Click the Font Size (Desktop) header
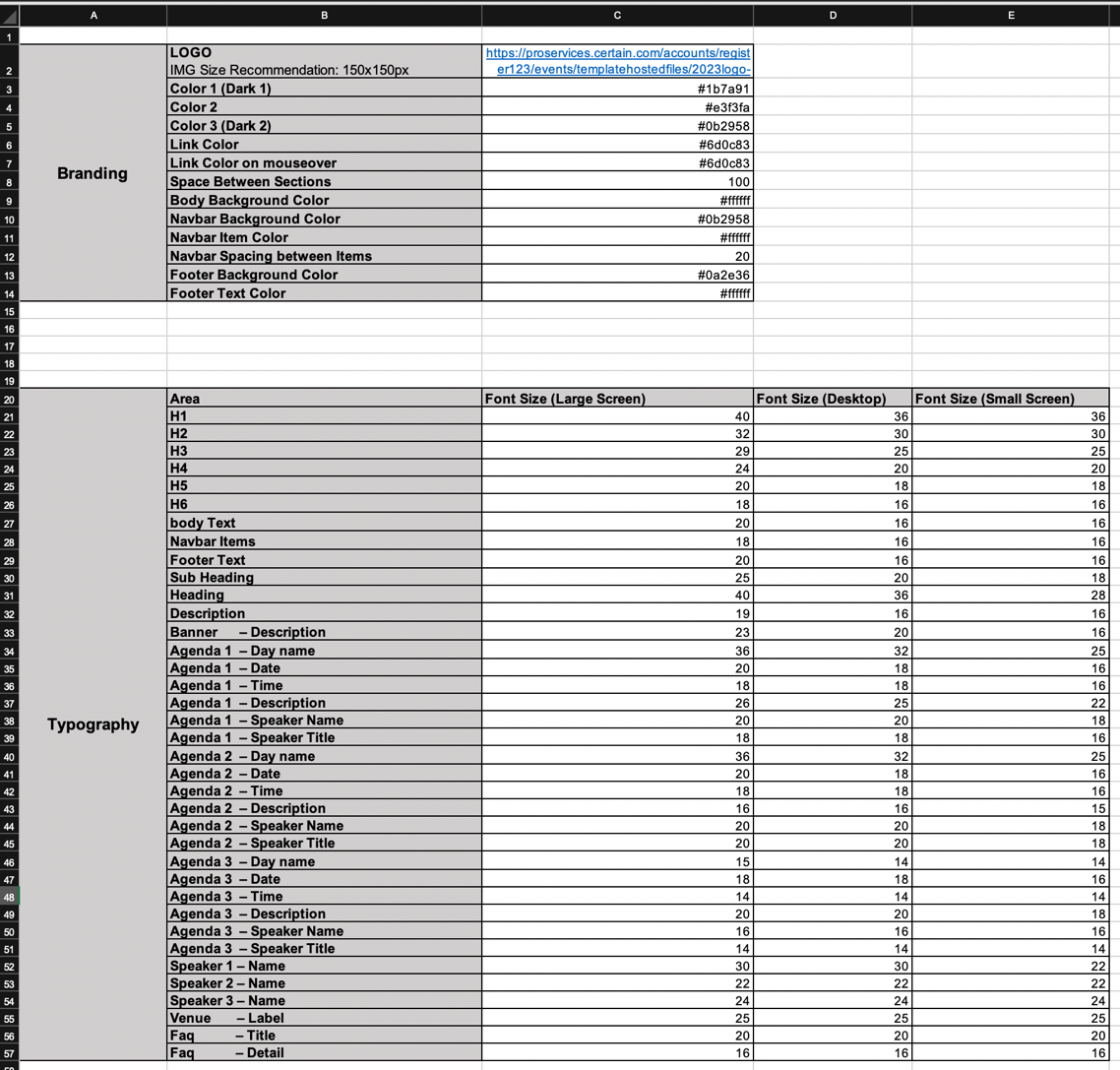Viewport: 1120px width, 1070px height. pyautogui.click(x=833, y=399)
